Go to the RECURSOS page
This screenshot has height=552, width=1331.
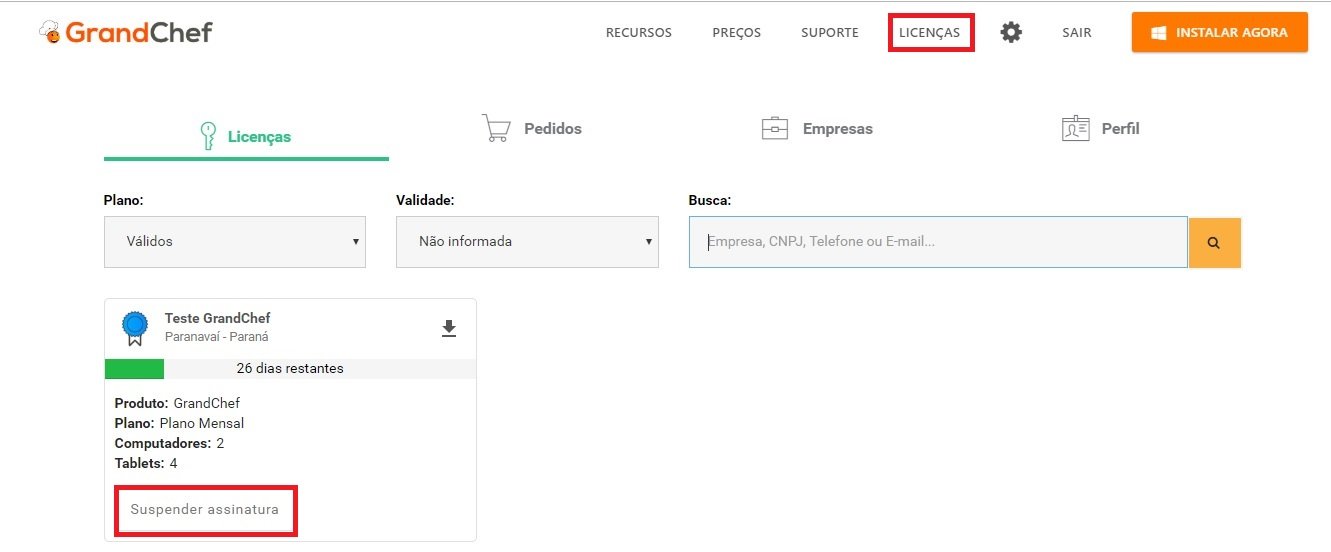click(638, 33)
